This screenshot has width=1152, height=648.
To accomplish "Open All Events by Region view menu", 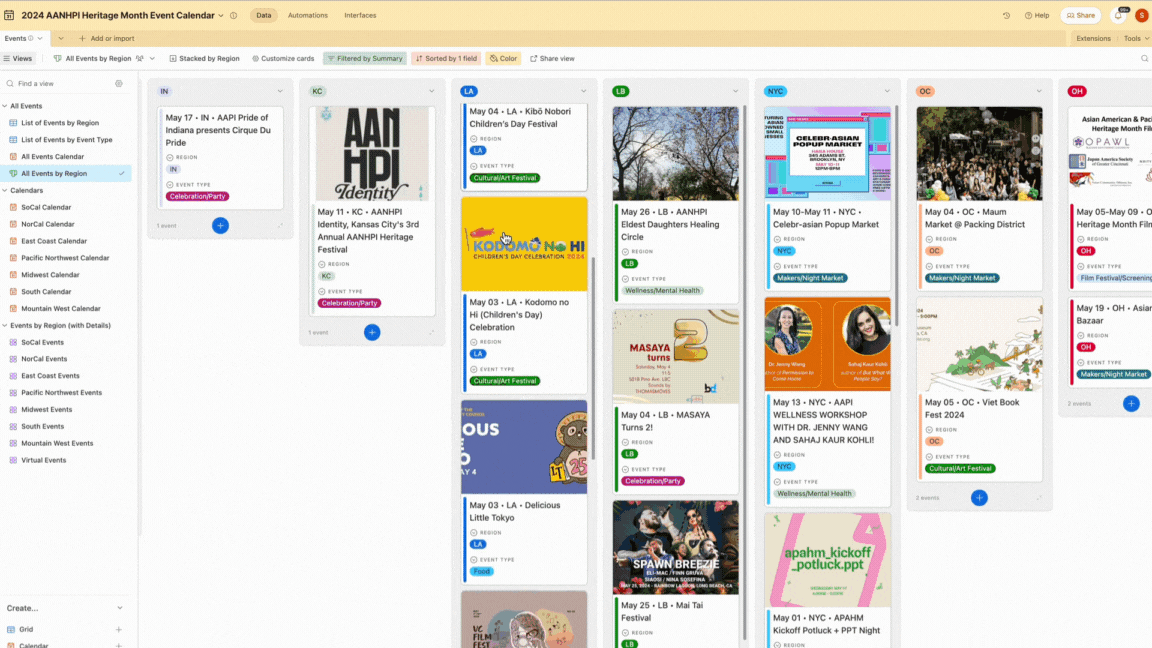I will click(x=152, y=59).
